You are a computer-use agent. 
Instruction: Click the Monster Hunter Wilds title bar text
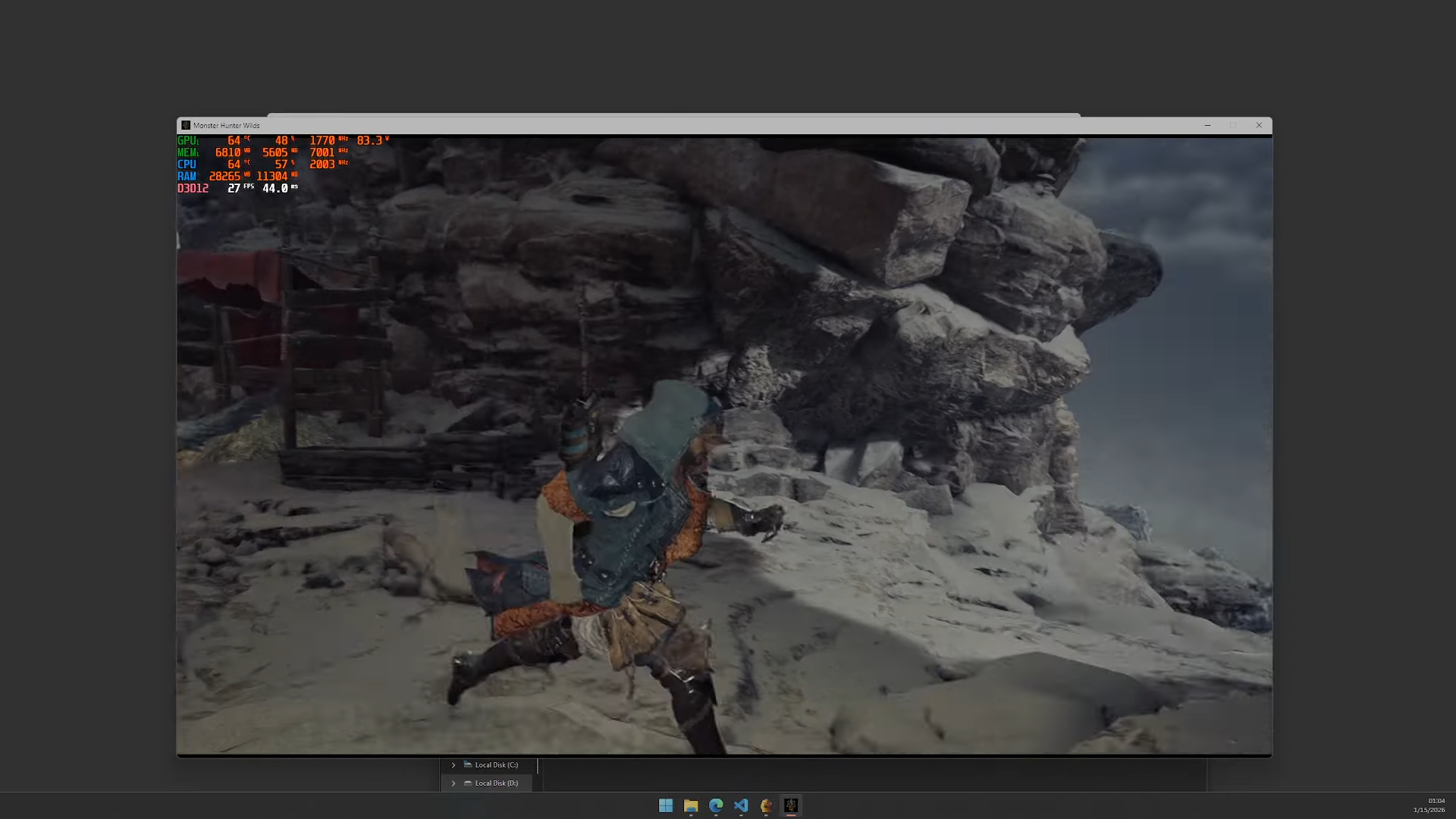click(x=226, y=125)
